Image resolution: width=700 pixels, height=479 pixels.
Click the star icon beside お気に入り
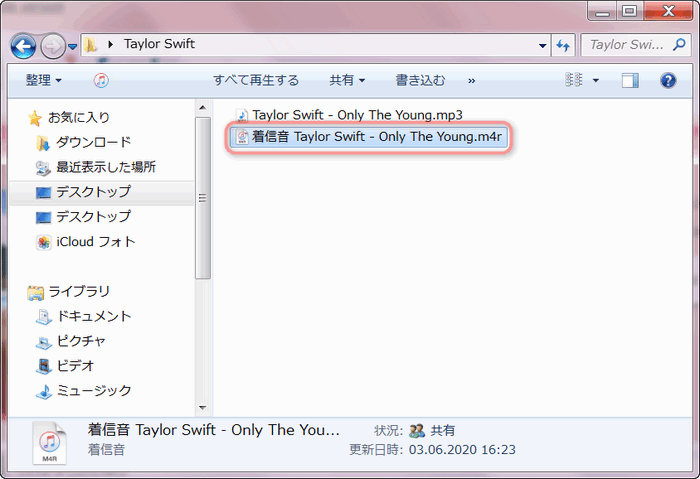tap(34, 118)
